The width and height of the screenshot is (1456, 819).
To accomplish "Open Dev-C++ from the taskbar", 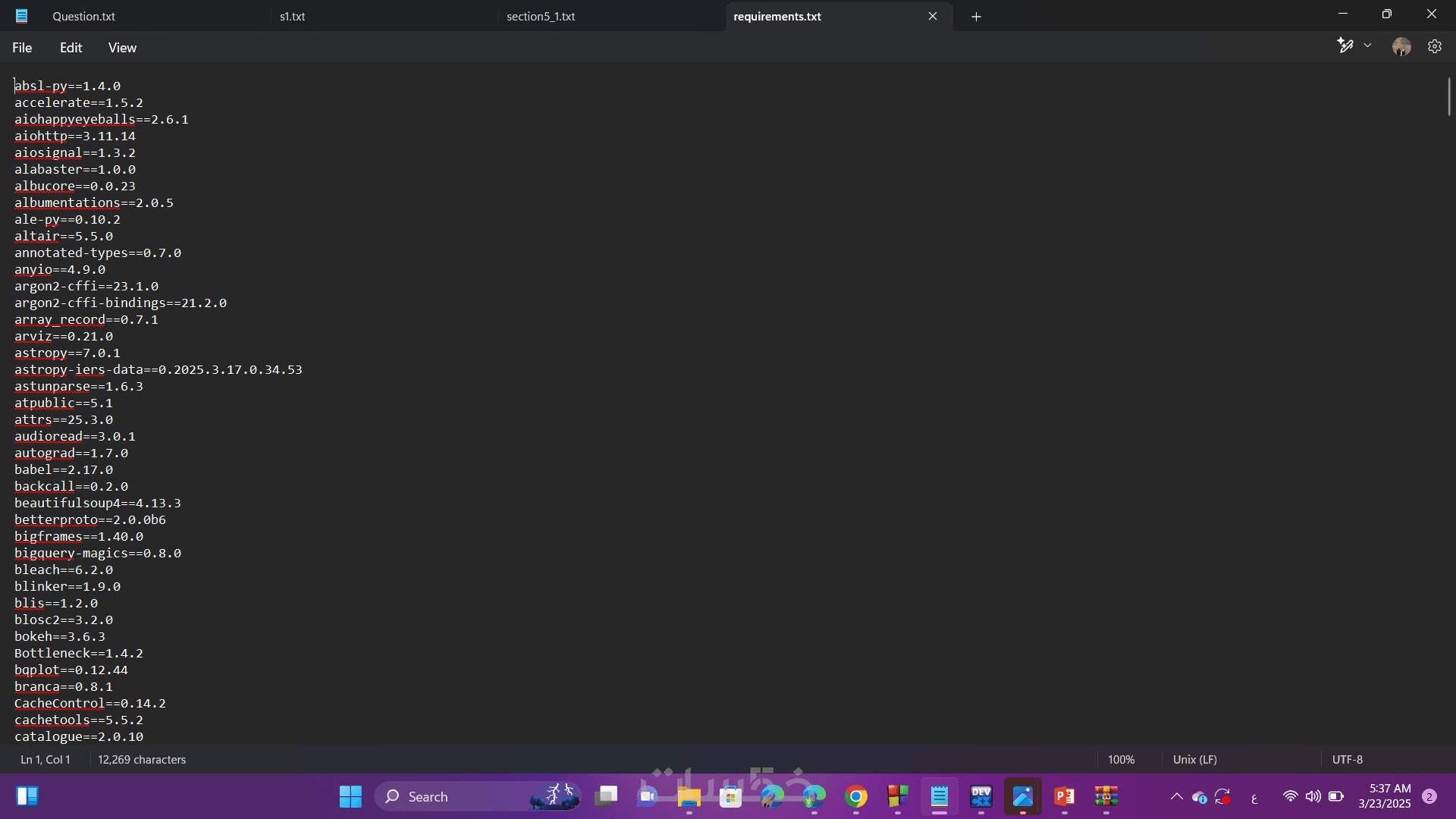I will 981,796.
